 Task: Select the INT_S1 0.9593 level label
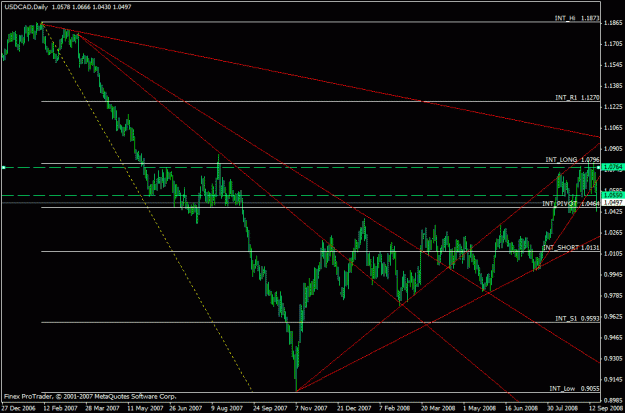pos(577,319)
